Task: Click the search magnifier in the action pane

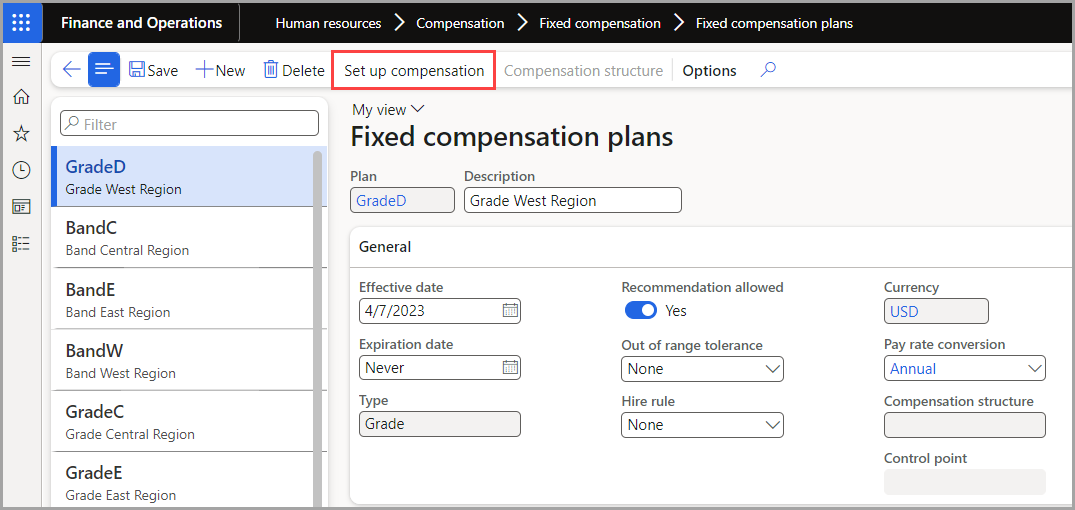Action: (769, 70)
